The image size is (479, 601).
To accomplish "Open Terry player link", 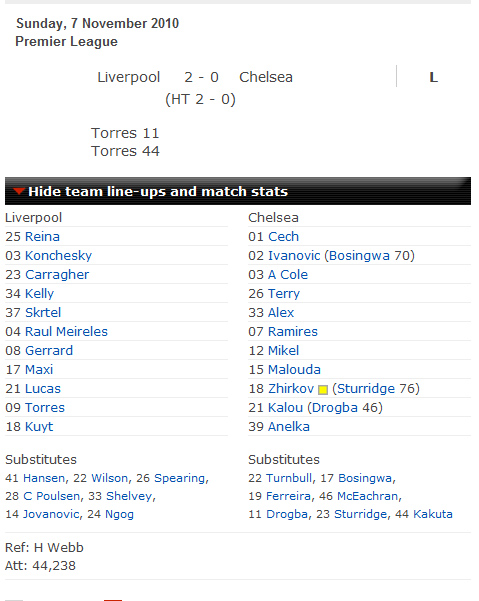I will point(284,294).
